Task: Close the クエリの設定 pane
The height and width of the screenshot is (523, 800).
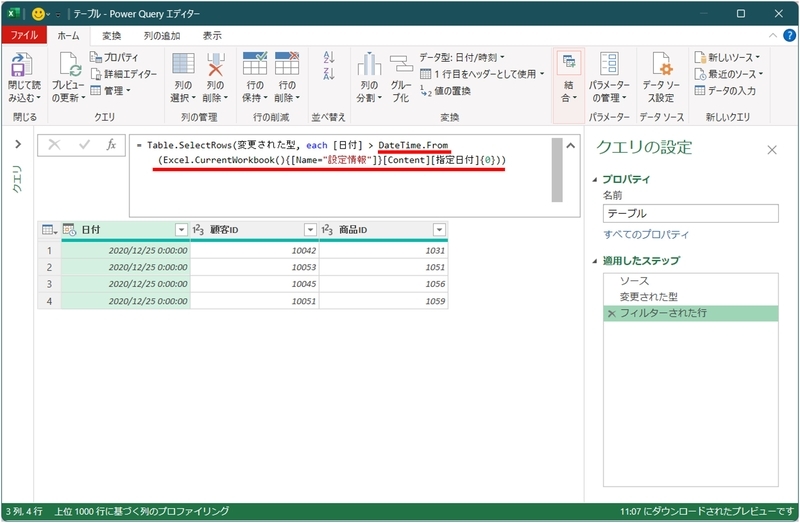Action: pyautogui.click(x=772, y=150)
